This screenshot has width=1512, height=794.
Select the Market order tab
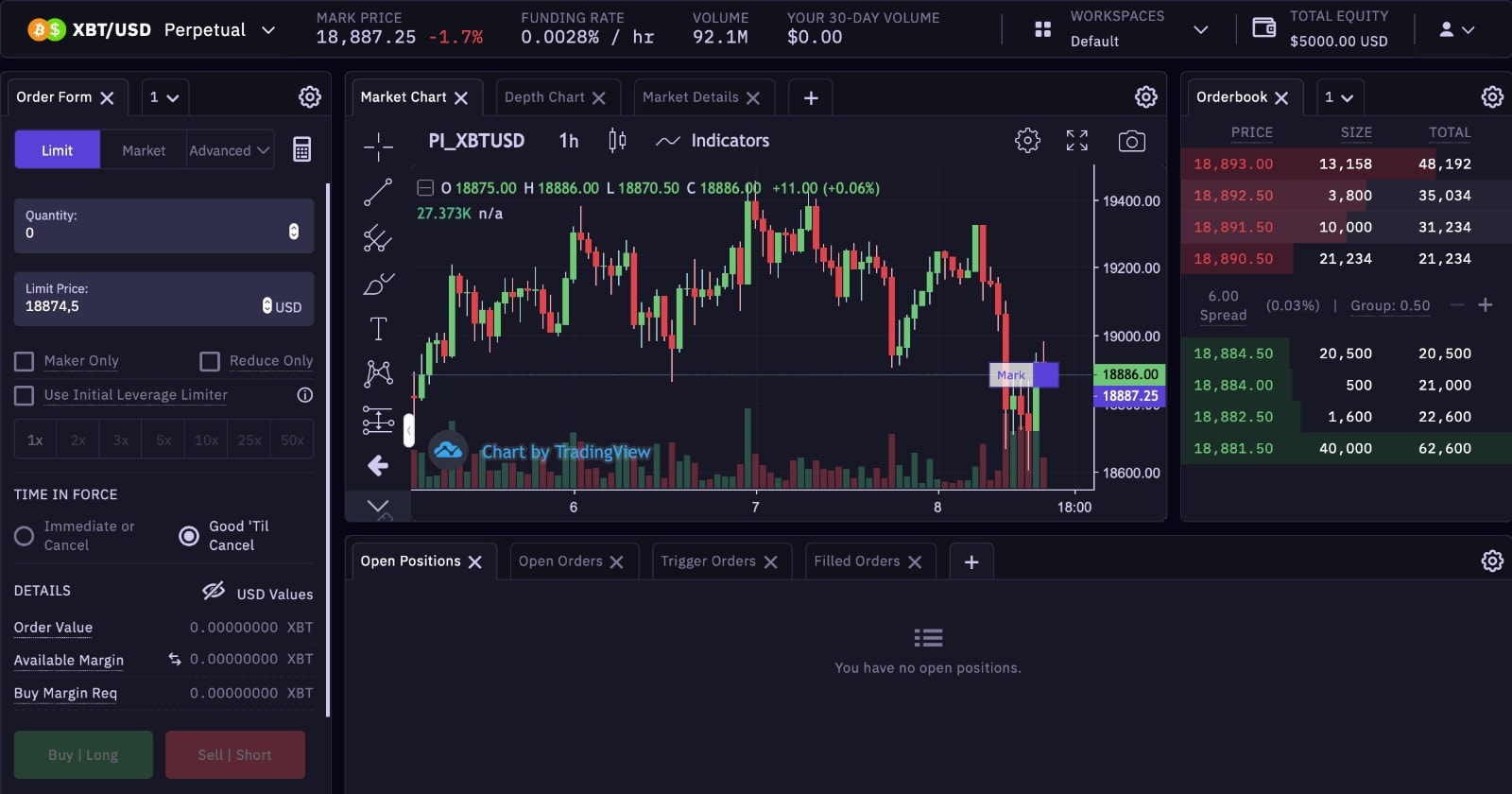144,150
